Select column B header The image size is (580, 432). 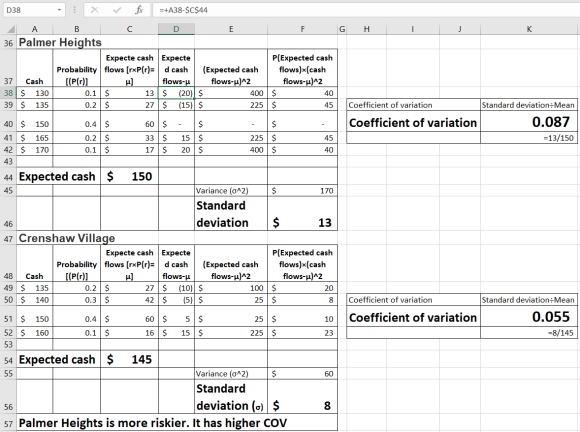click(77, 29)
